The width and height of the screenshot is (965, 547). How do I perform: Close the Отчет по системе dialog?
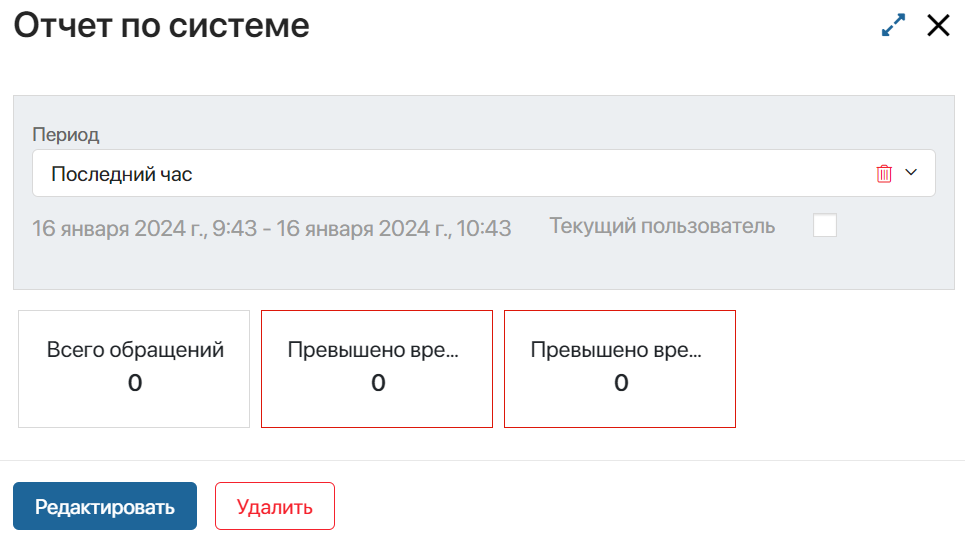tap(938, 25)
